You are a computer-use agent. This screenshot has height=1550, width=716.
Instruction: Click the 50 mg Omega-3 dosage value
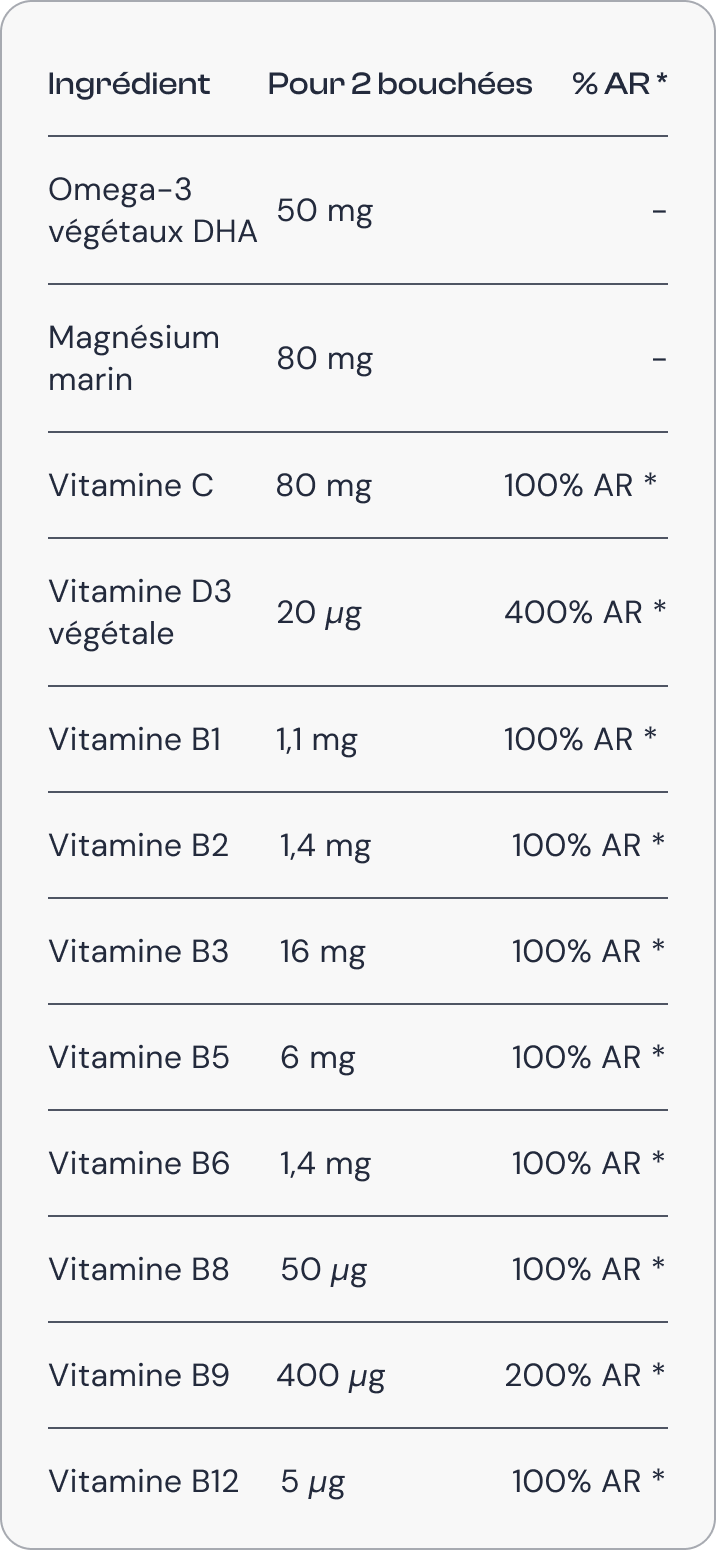tap(324, 211)
